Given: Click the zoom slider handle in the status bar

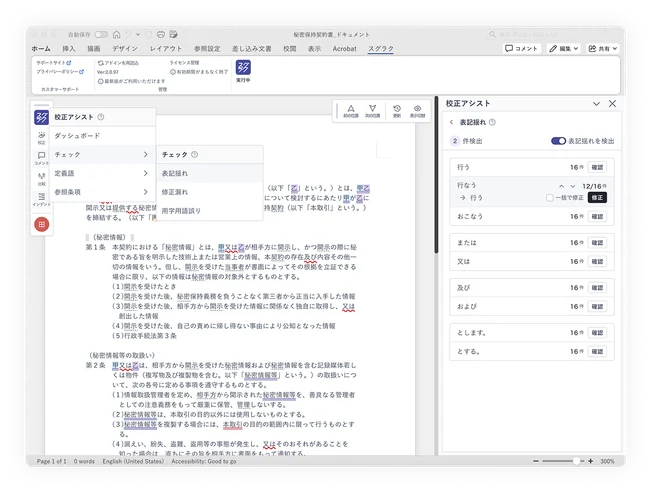Looking at the screenshot, I should 576,461.
